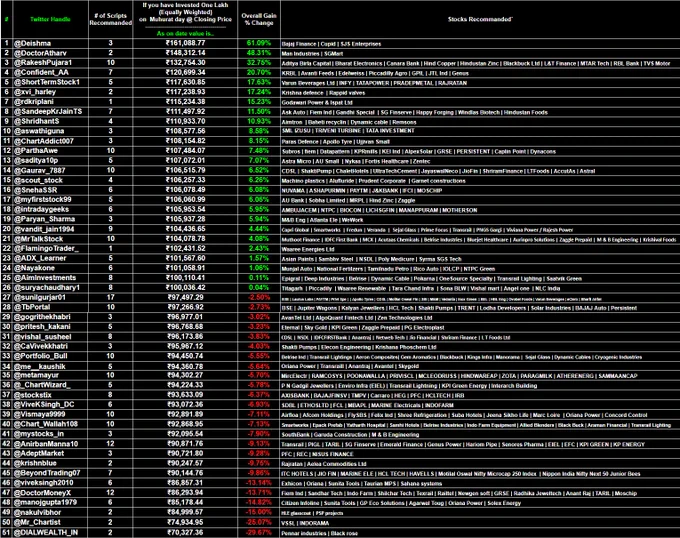This screenshot has width=680, height=538.
Task: Select the Stocks Recommended column header
Action: [480, 19]
